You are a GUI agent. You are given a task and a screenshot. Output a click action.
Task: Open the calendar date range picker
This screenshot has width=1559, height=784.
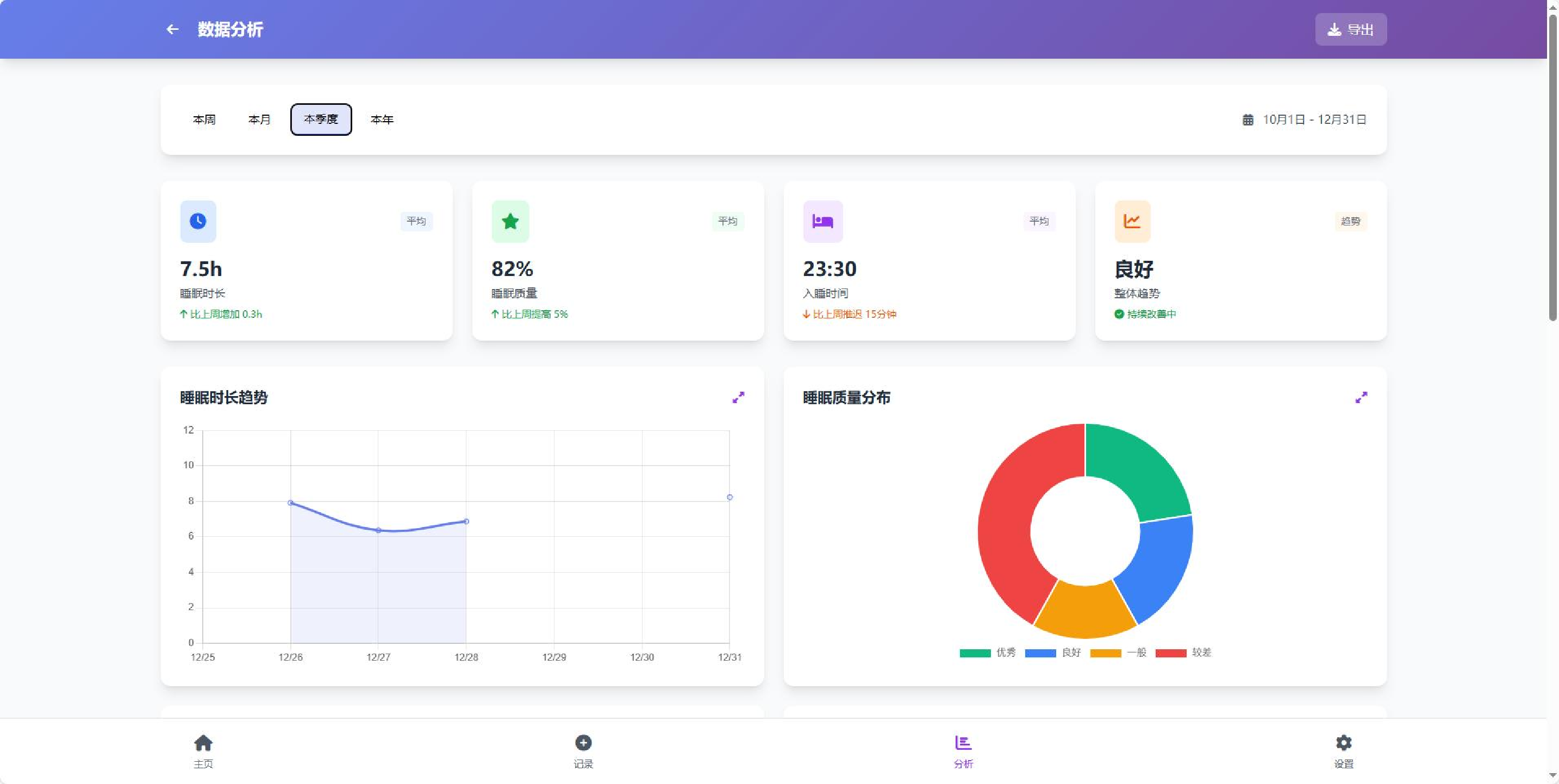tap(1304, 120)
